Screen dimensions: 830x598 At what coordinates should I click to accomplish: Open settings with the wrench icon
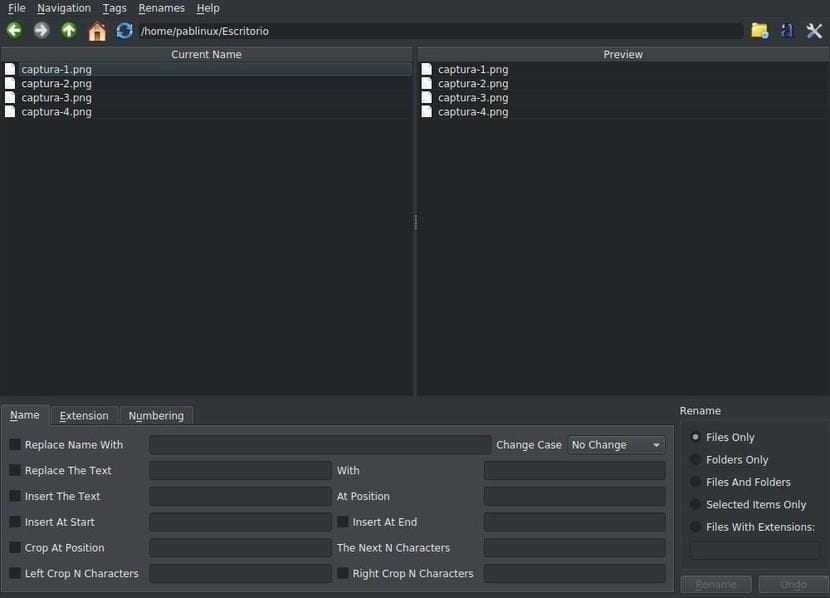814,31
